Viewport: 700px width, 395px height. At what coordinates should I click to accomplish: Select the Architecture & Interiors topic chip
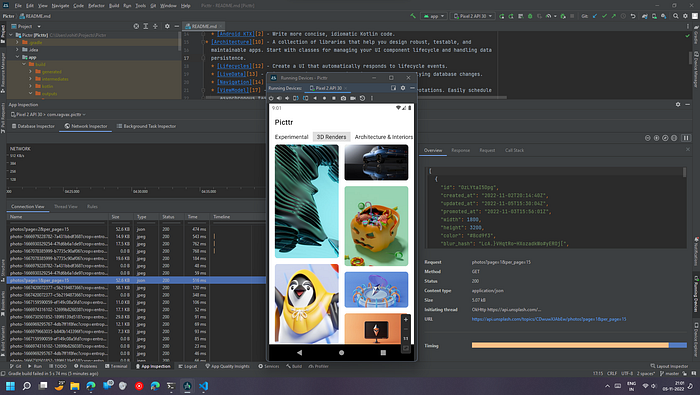tap(383, 137)
